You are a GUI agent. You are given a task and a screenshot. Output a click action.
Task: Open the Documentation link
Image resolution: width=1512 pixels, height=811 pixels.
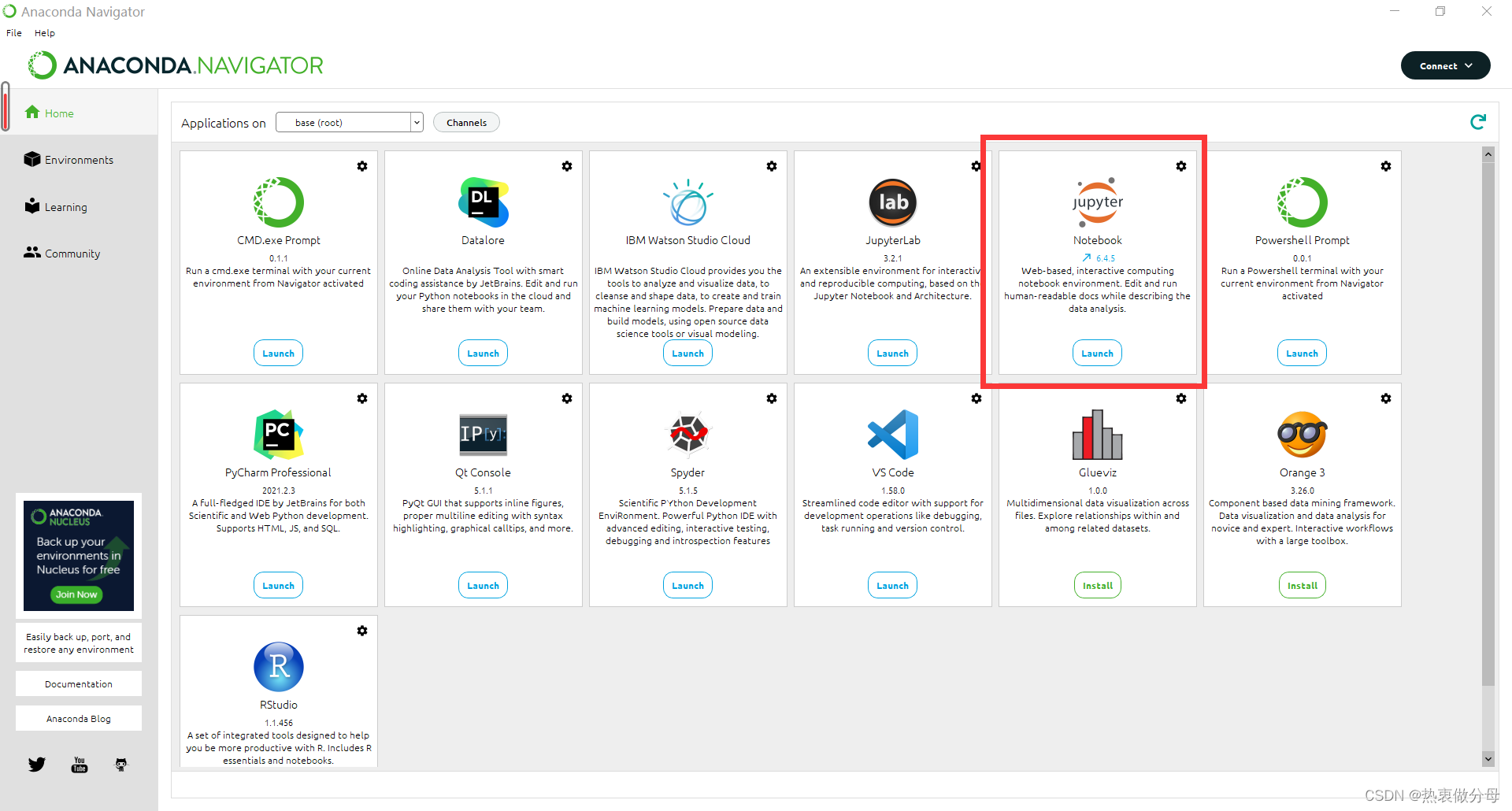(x=79, y=683)
